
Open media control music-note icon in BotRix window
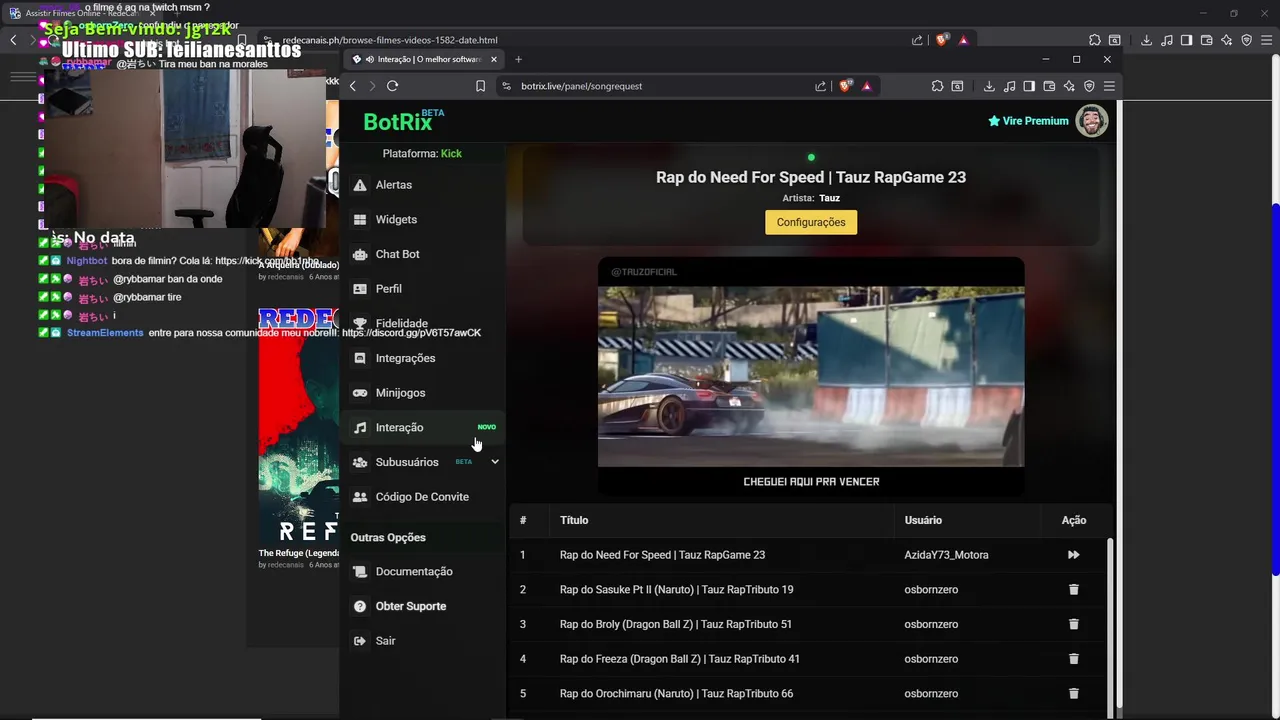point(1009,86)
